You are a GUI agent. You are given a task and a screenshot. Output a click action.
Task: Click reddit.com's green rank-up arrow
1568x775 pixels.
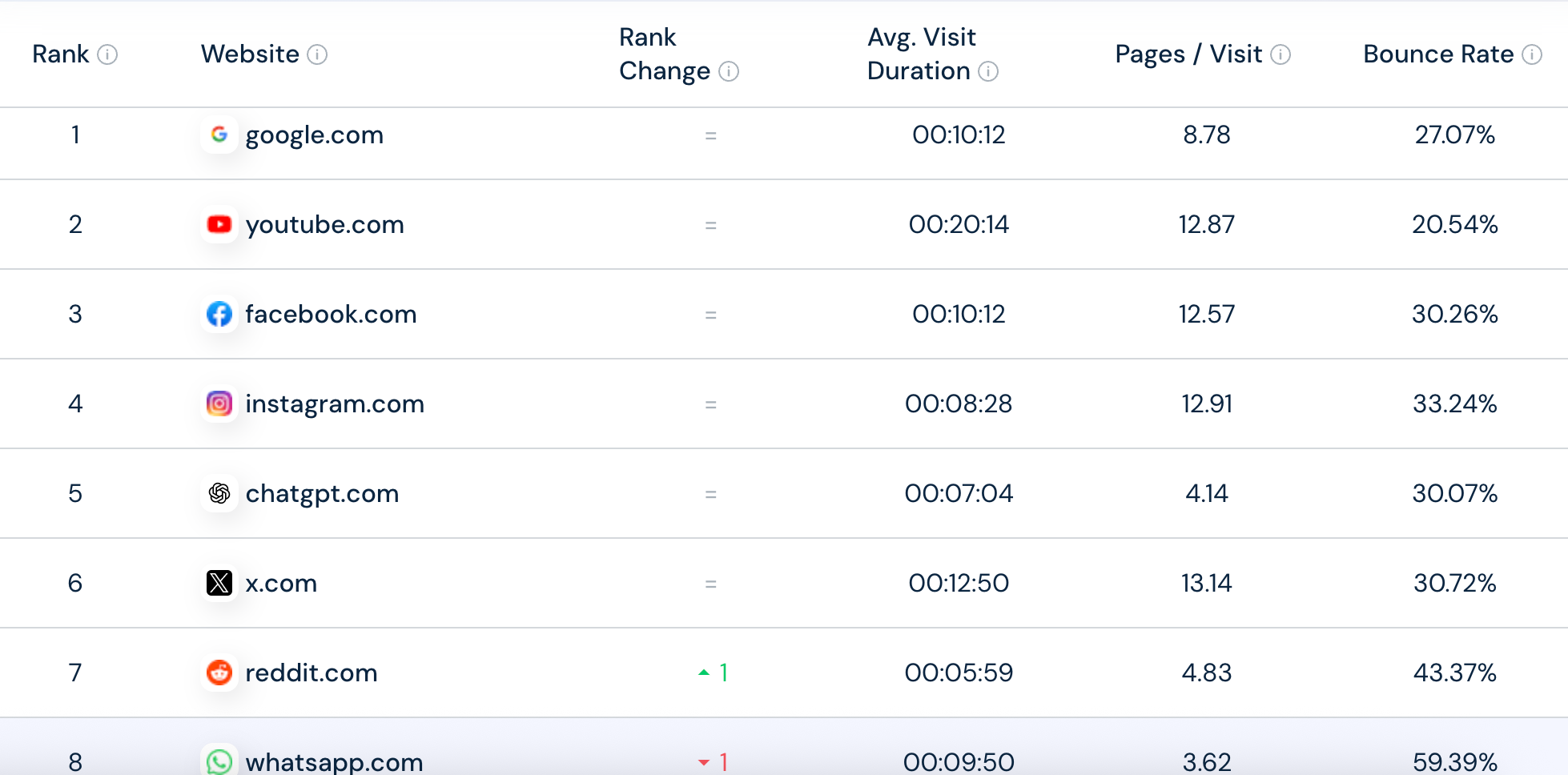point(703,673)
